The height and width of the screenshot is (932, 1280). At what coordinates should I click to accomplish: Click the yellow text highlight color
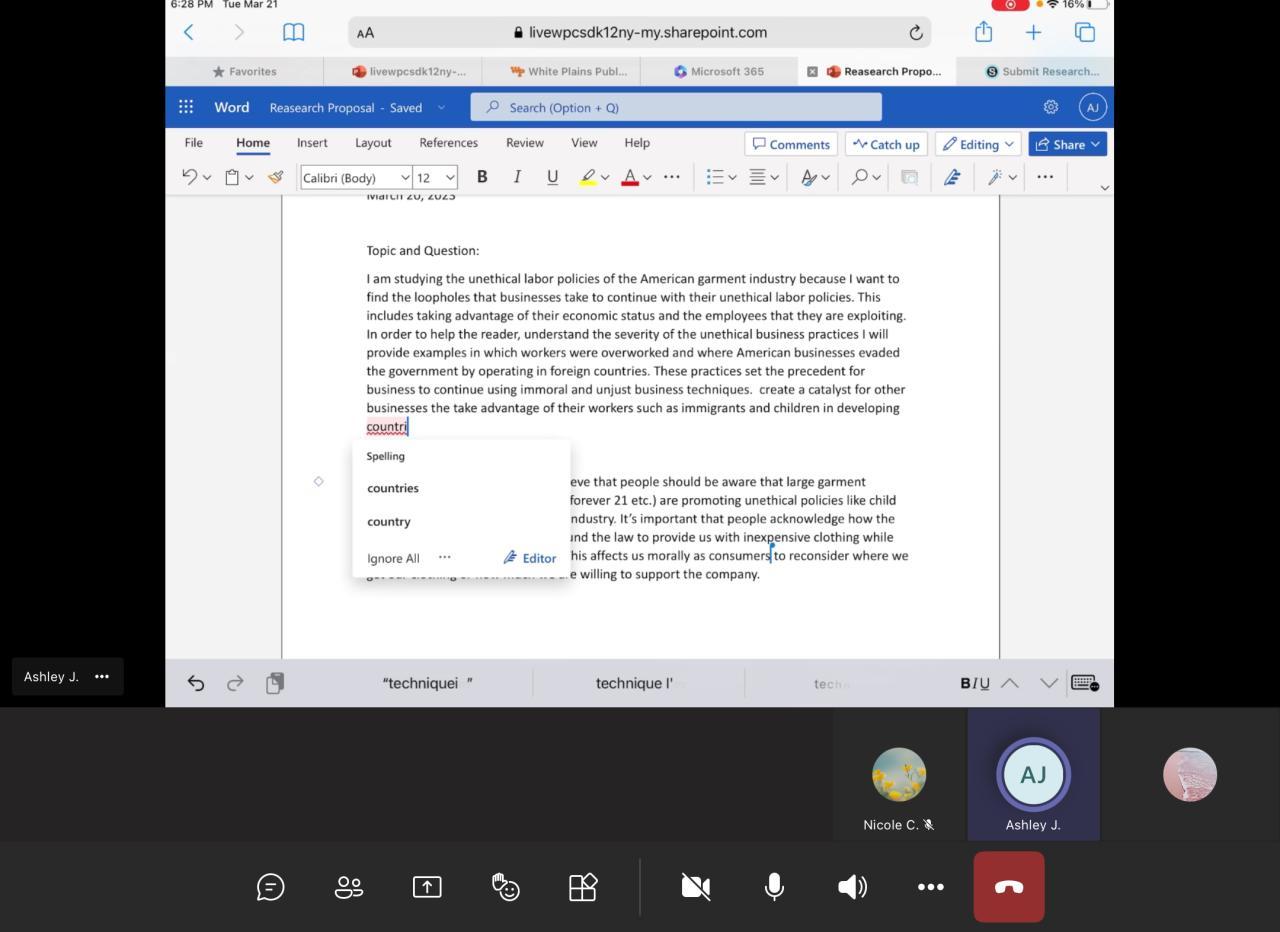tap(588, 177)
